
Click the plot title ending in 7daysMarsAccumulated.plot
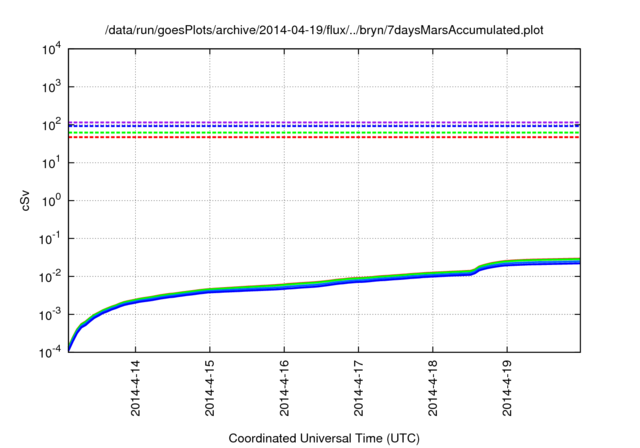coord(324,30)
